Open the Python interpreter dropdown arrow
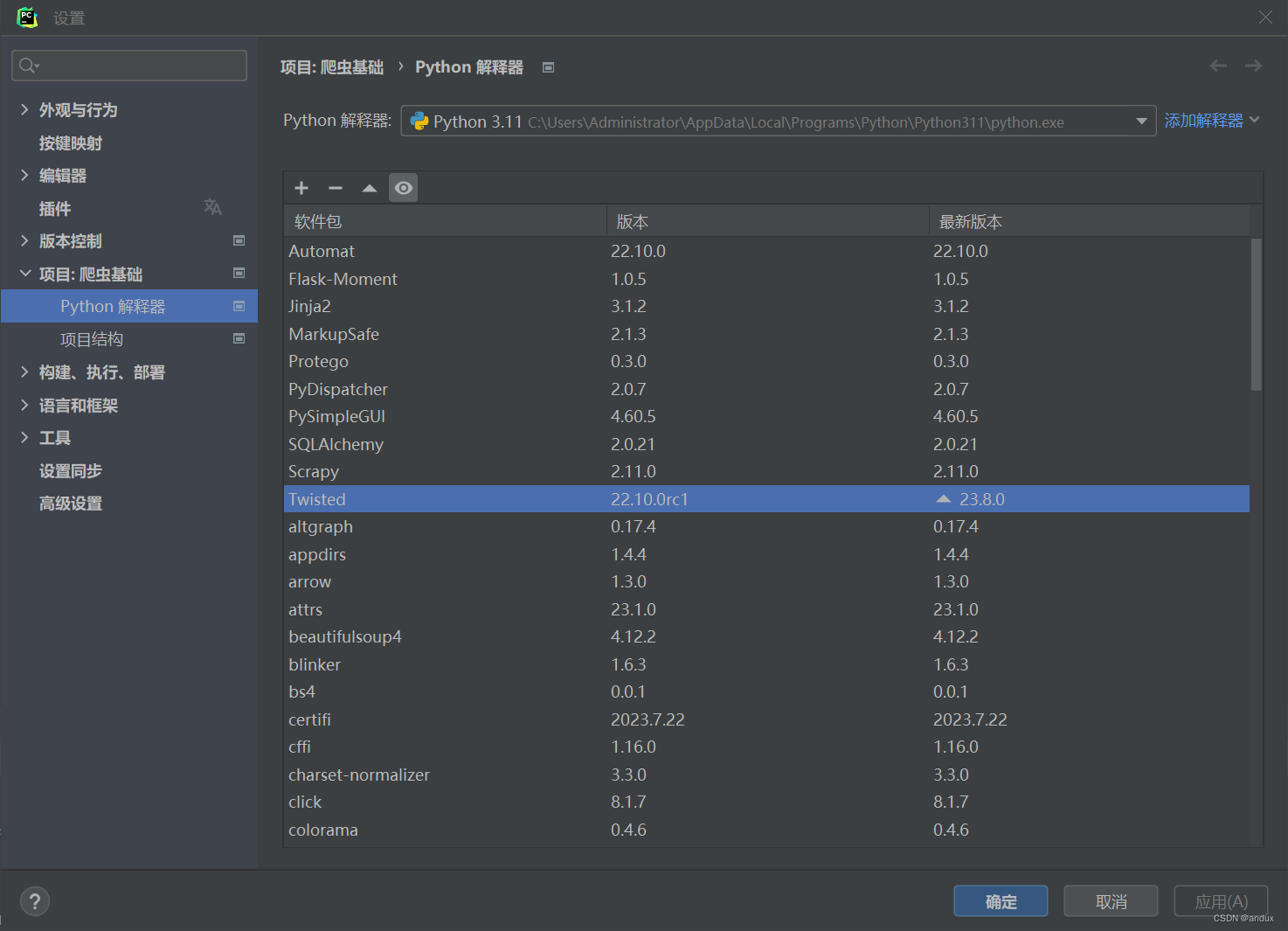This screenshot has height=931, width=1288. coord(1141,122)
